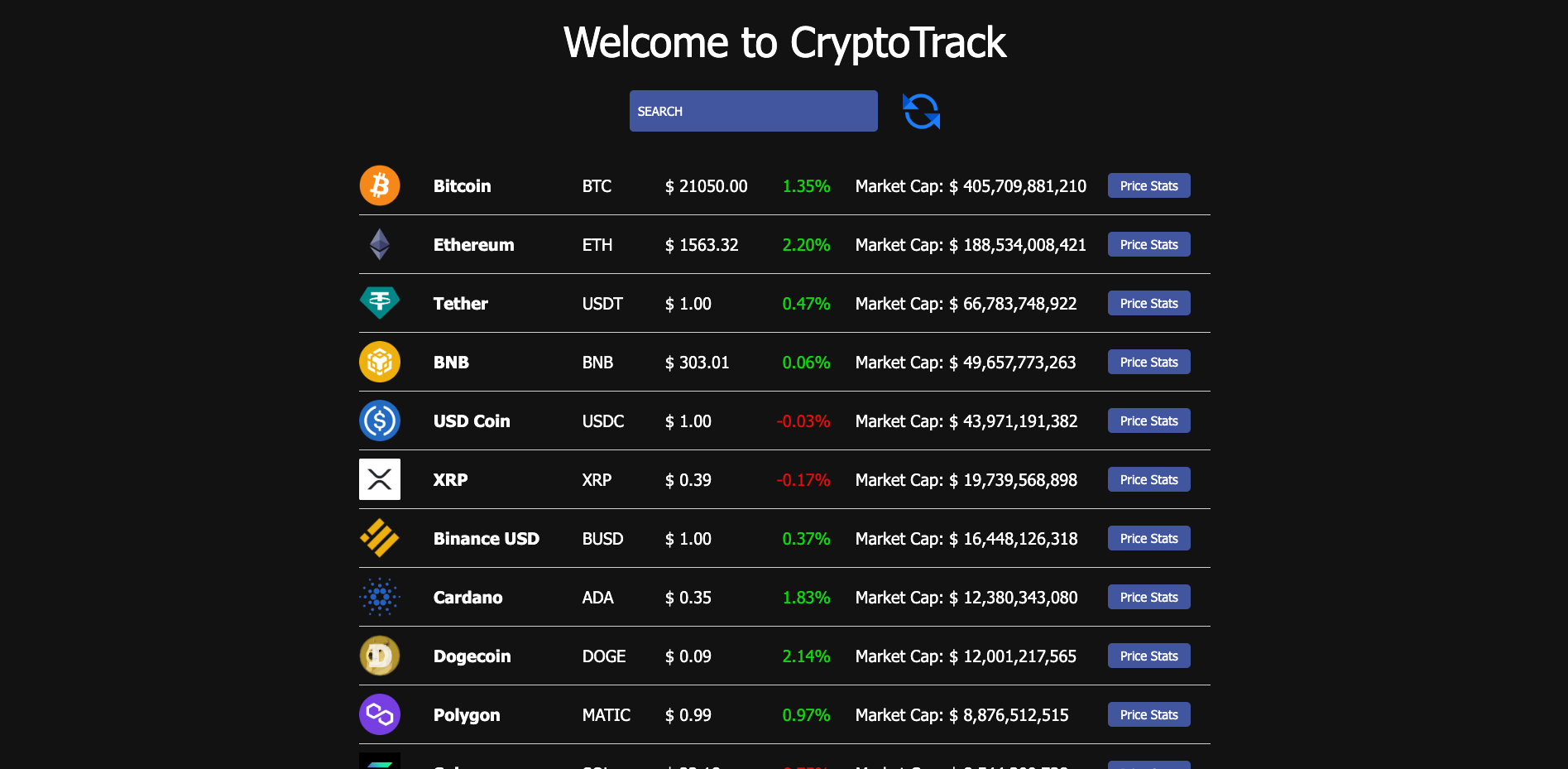Click the SEARCH input field

(x=753, y=110)
